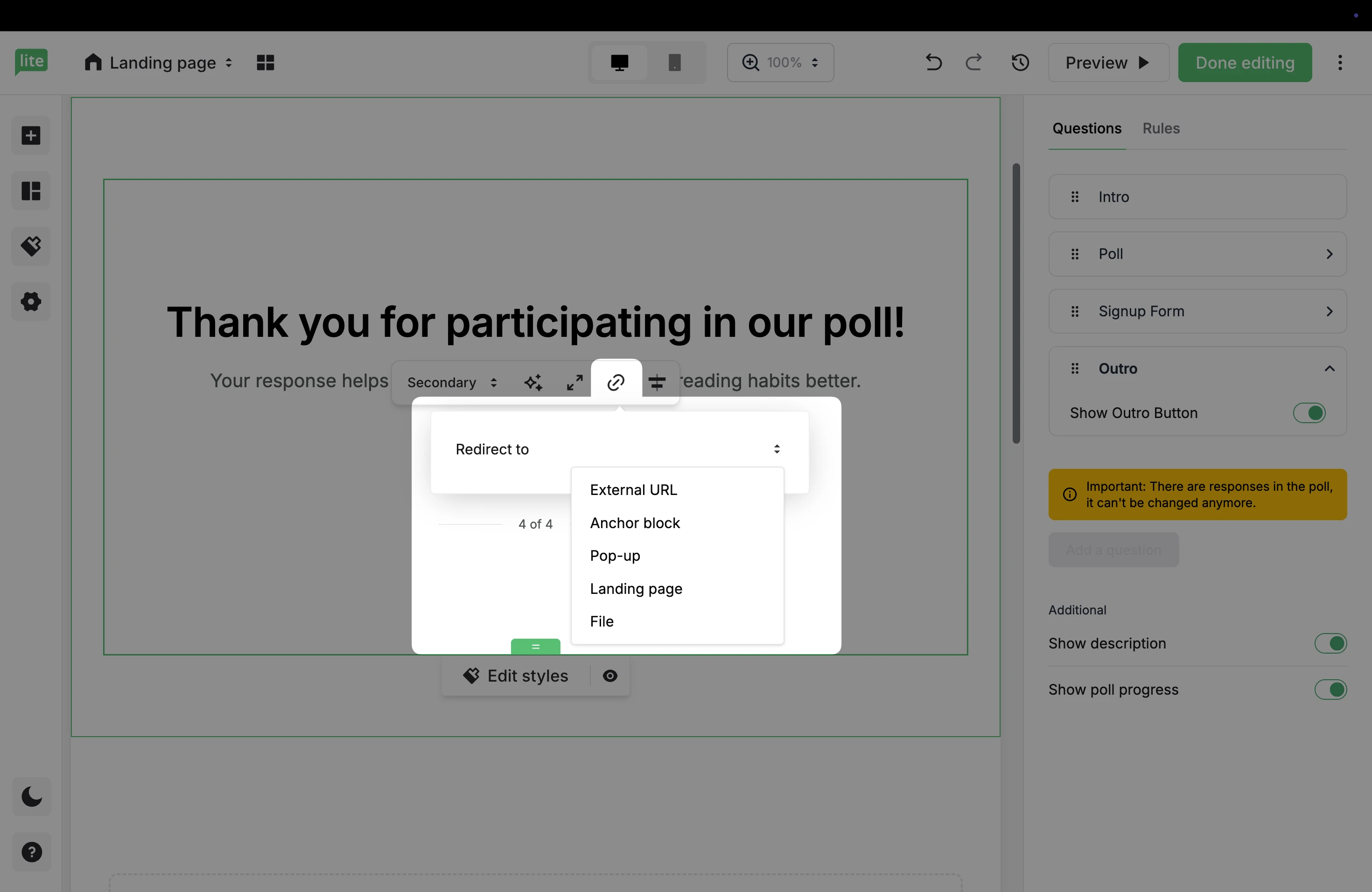
Task: Expand the Poll question section
Action: (x=1330, y=254)
